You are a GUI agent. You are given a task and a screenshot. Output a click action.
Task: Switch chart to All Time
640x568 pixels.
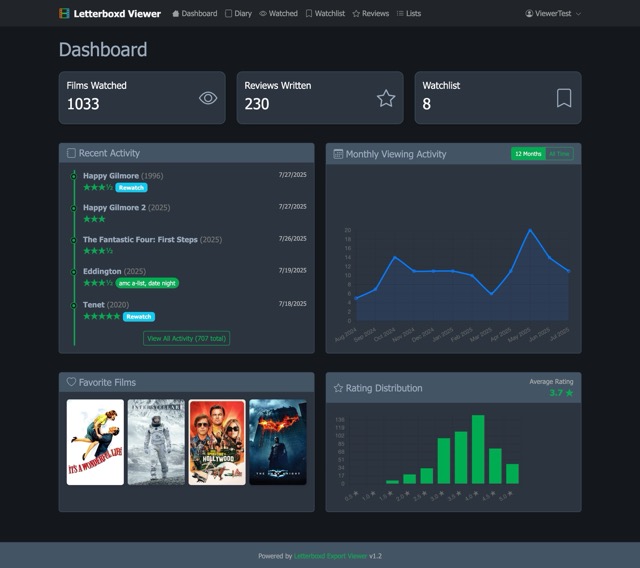tap(559, 154)
